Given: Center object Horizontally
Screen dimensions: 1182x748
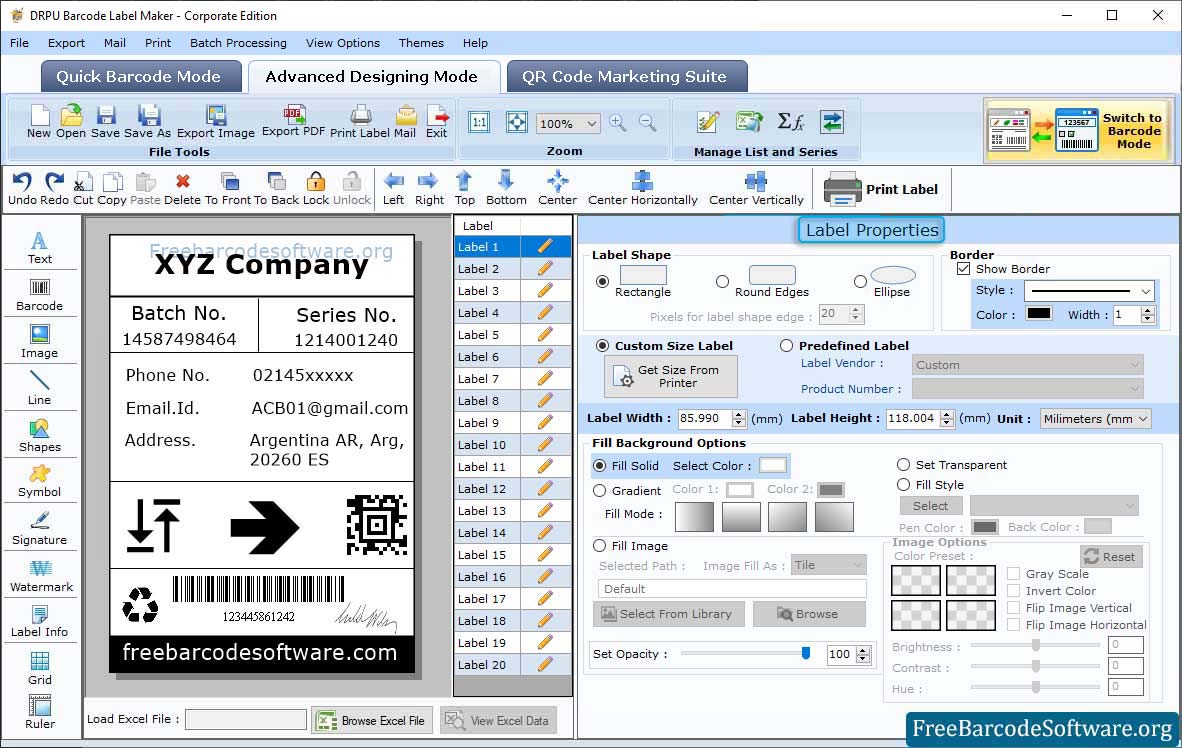Looking at the screenshot, I should click(642, 189).
